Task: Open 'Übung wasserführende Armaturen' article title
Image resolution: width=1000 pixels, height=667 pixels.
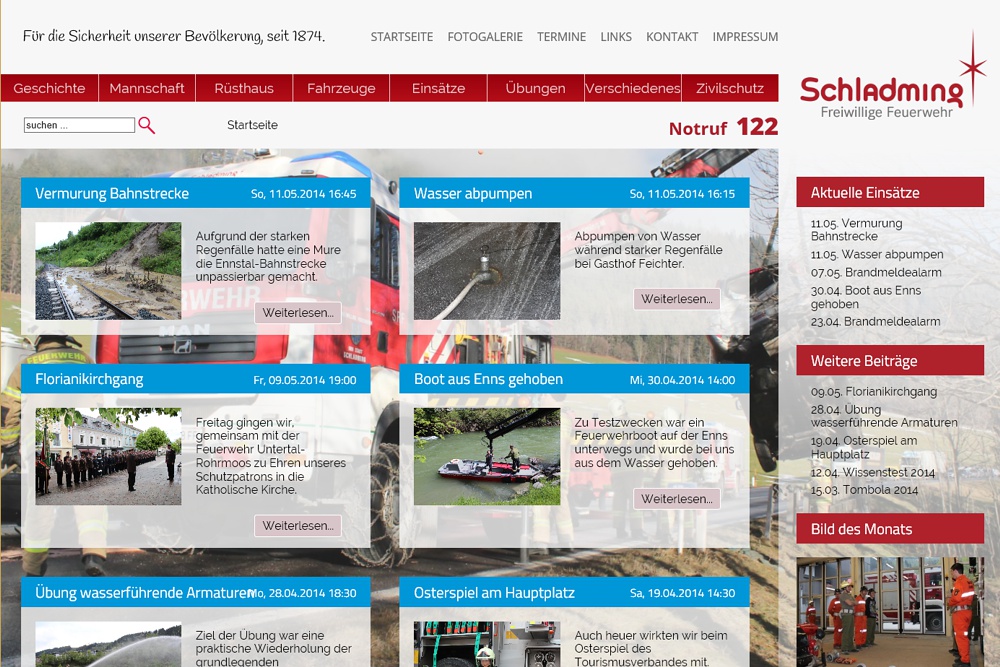Action: pos(143,592)
